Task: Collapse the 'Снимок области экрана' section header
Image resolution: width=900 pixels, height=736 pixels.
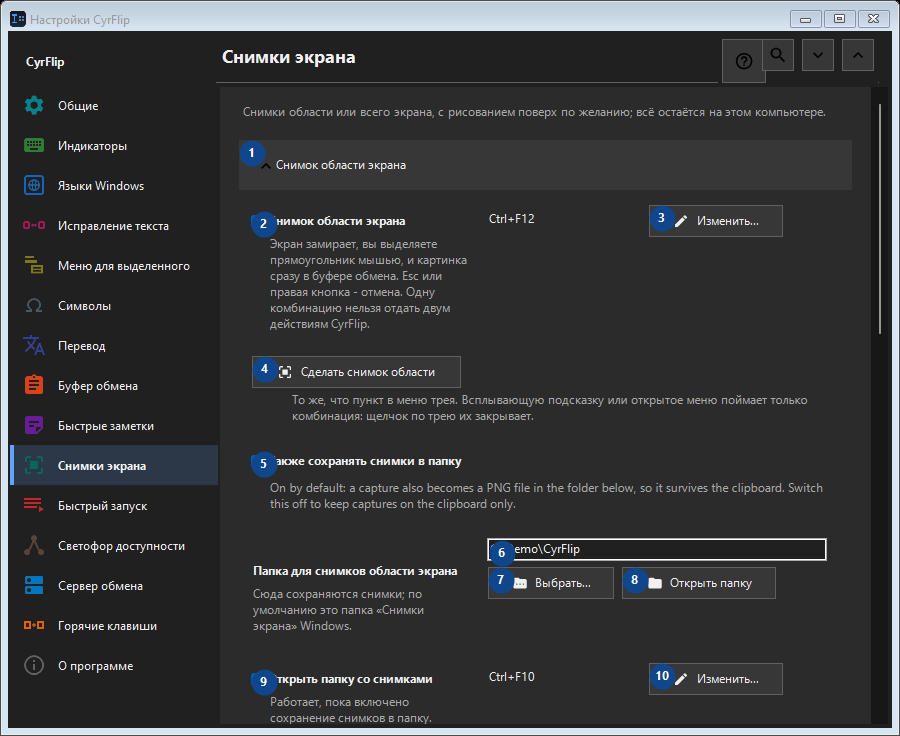Action: coord(545,165)
